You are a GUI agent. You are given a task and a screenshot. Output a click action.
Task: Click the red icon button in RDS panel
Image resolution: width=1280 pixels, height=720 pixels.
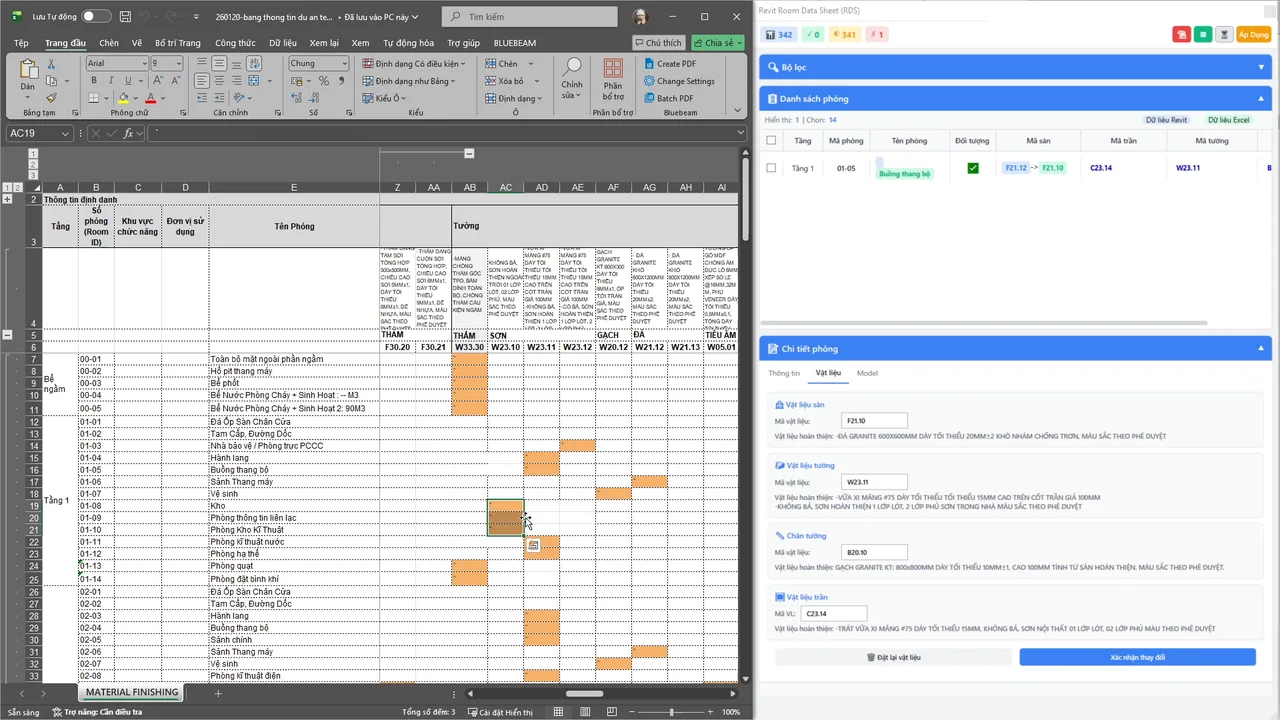(1181, 34)
